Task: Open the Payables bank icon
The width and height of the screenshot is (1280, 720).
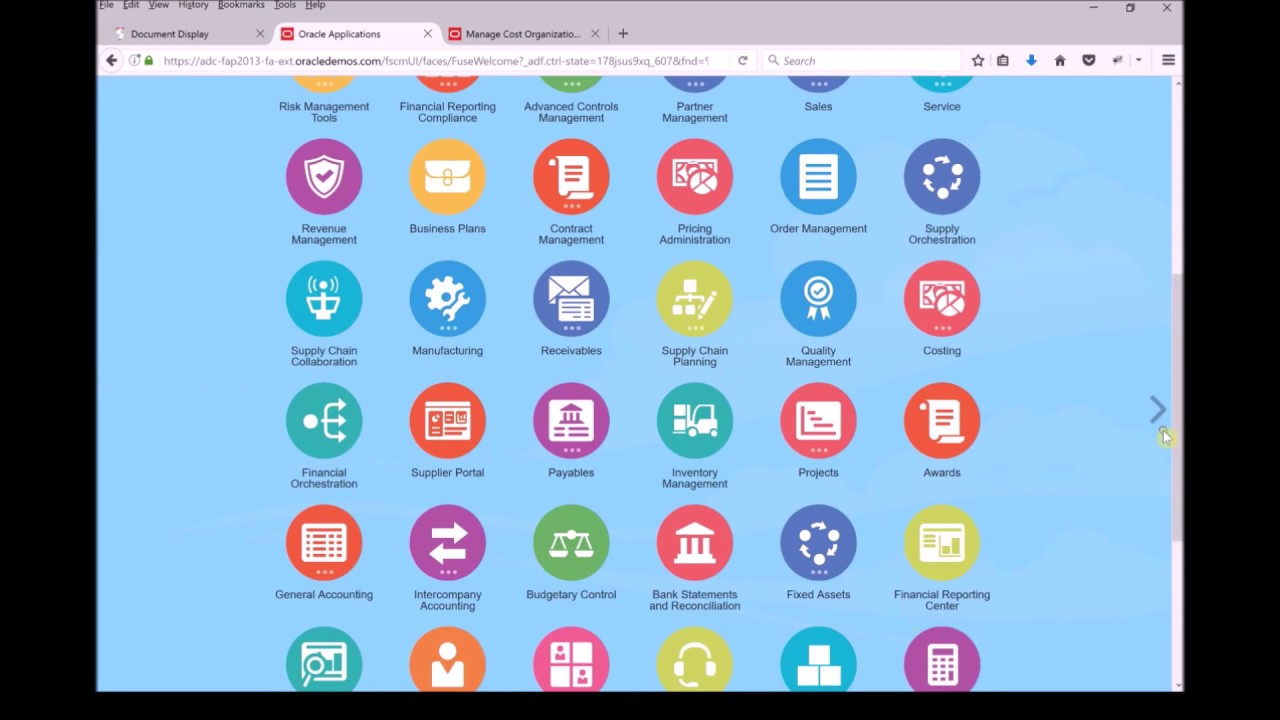Action: pos(571,420)
